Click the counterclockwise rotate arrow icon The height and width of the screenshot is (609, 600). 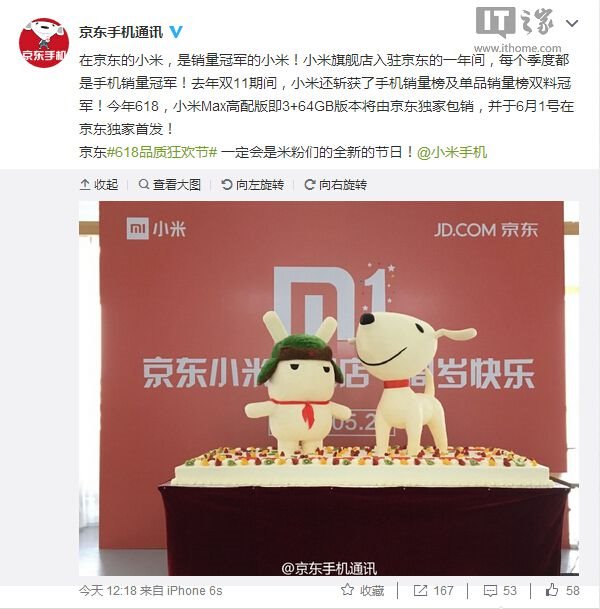click(x=226, y=184)
